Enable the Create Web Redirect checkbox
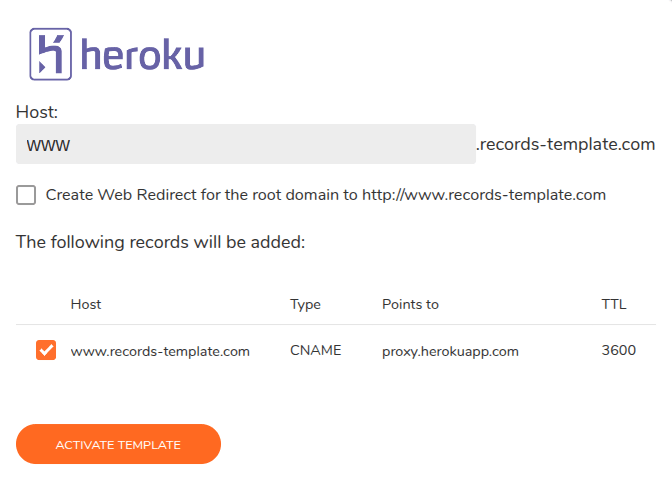The width and height of the screenshot is (672, 487). [26, 195]
